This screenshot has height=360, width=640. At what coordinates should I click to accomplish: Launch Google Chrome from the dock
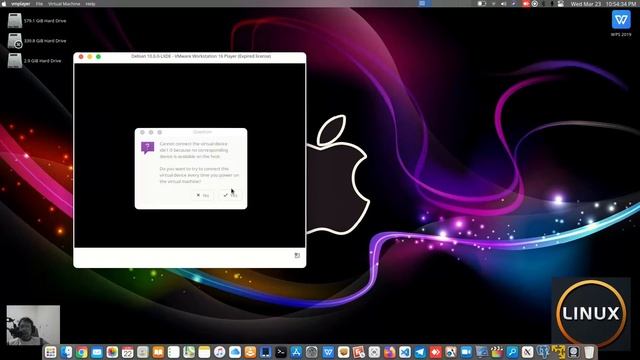tap(82, 352)
